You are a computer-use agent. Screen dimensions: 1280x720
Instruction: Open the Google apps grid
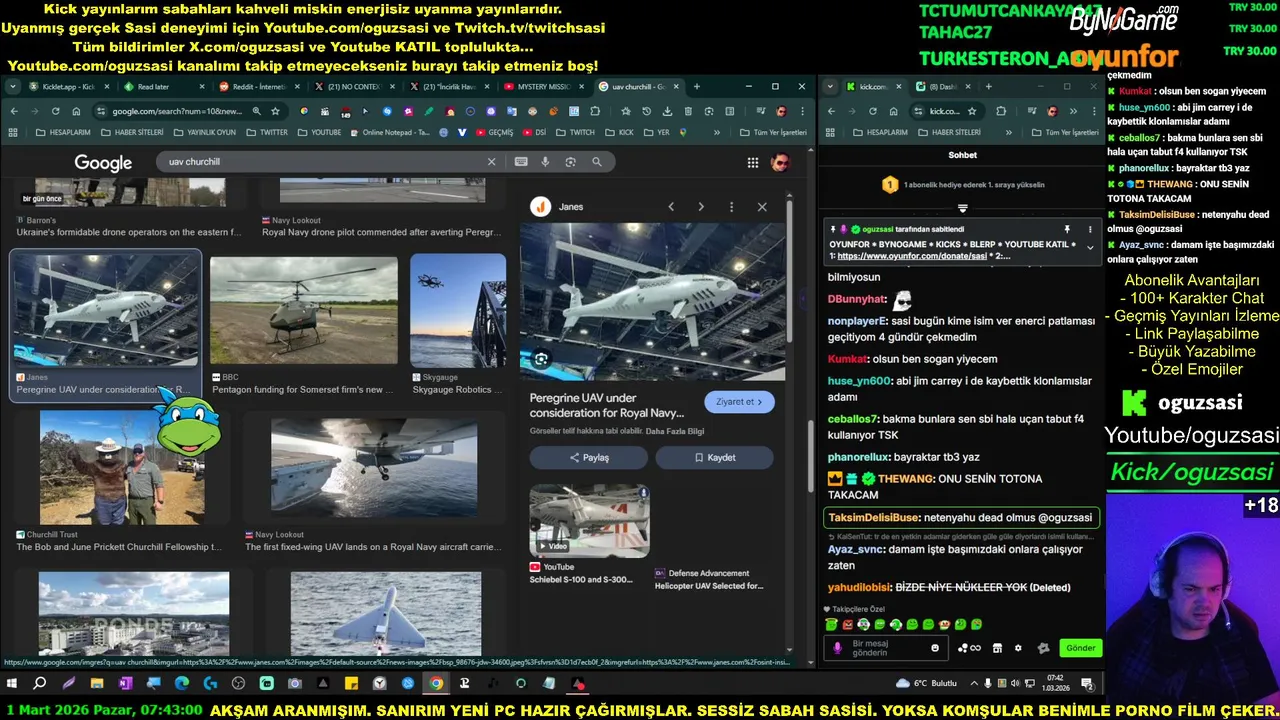tap(752, 163)
